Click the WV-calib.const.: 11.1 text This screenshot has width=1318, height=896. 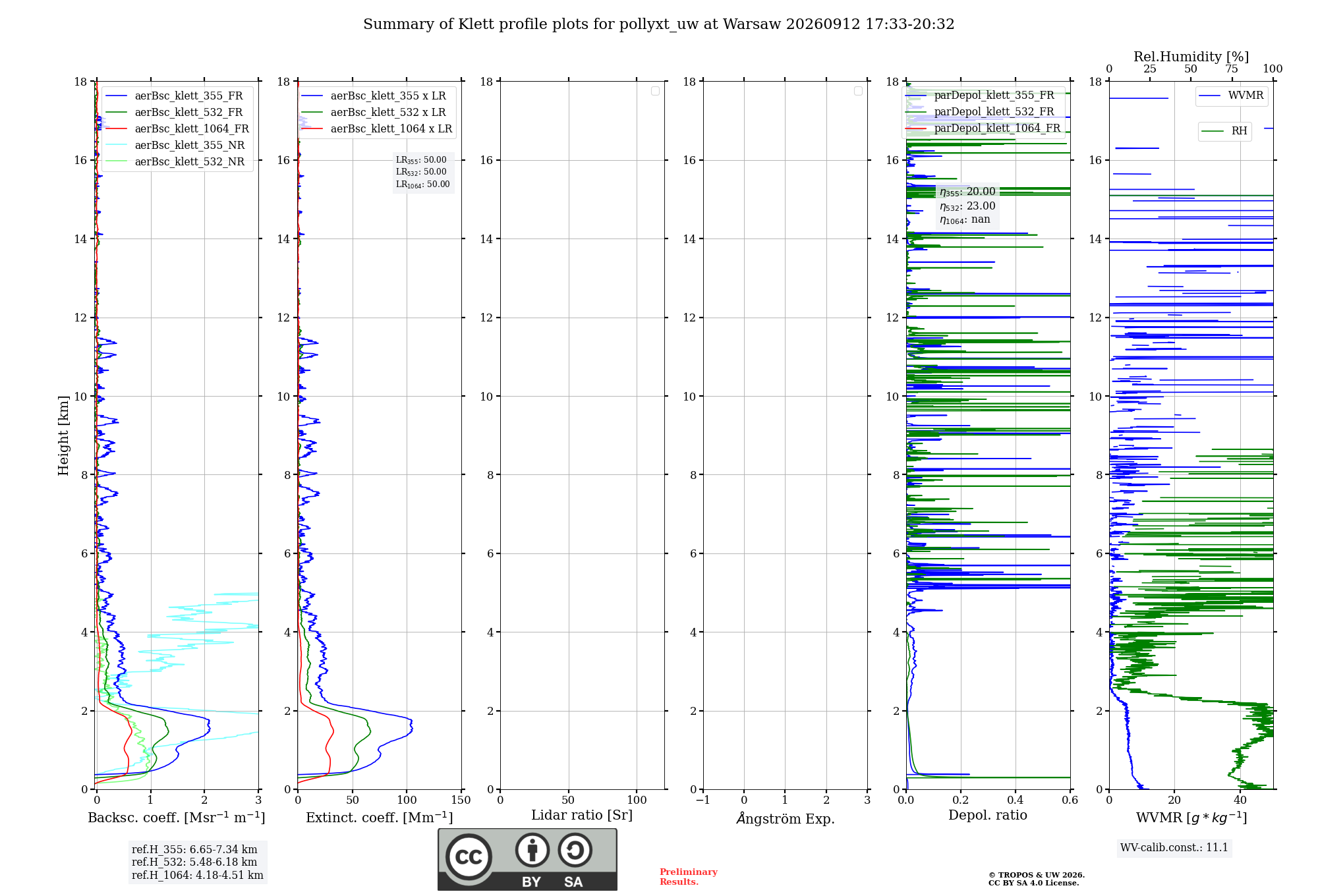(1174, 848)
